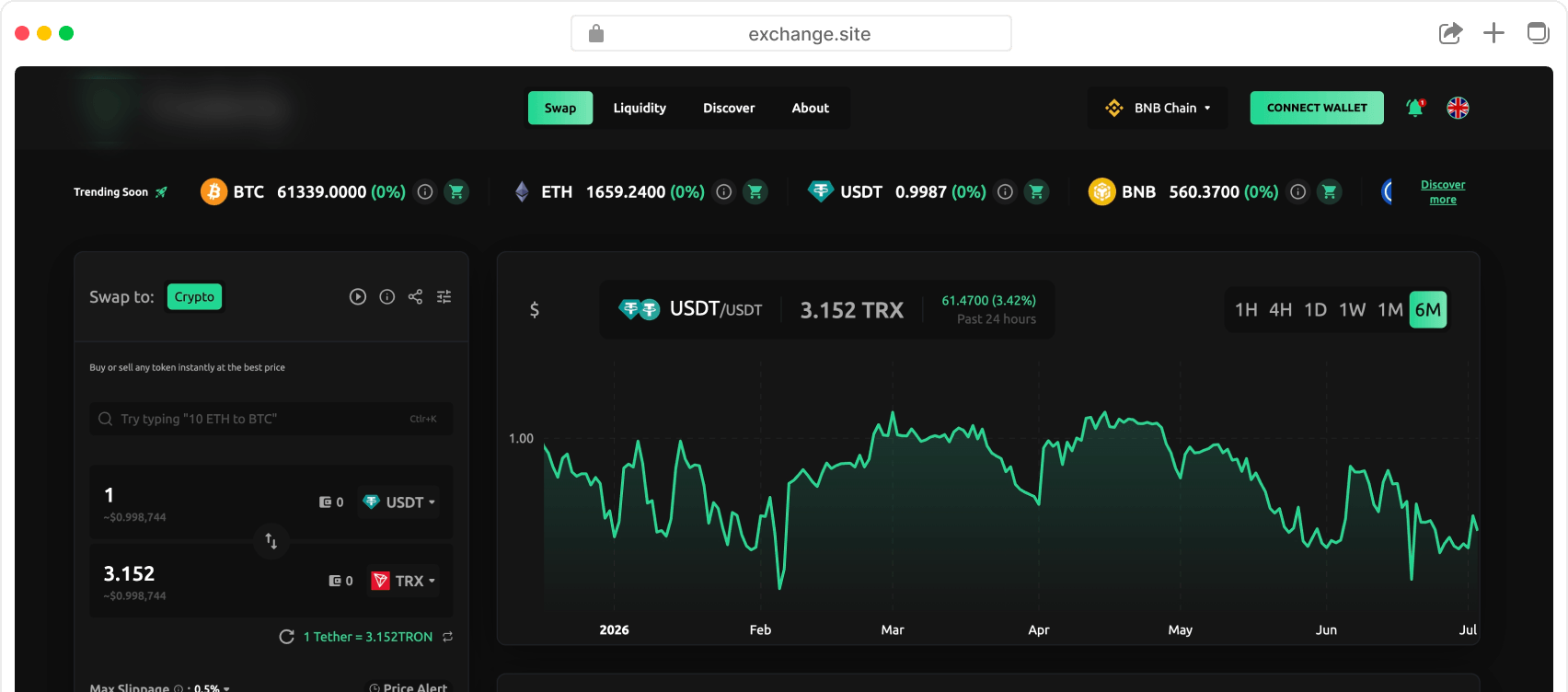Viewport: 1568px width, 692px height.
Task: Click the ETH Ethereum coin icon
Action: 522,191
